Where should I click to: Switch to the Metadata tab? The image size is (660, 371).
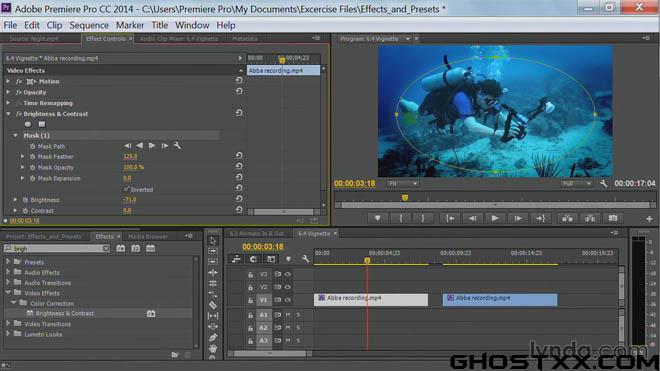coord(245,39)
